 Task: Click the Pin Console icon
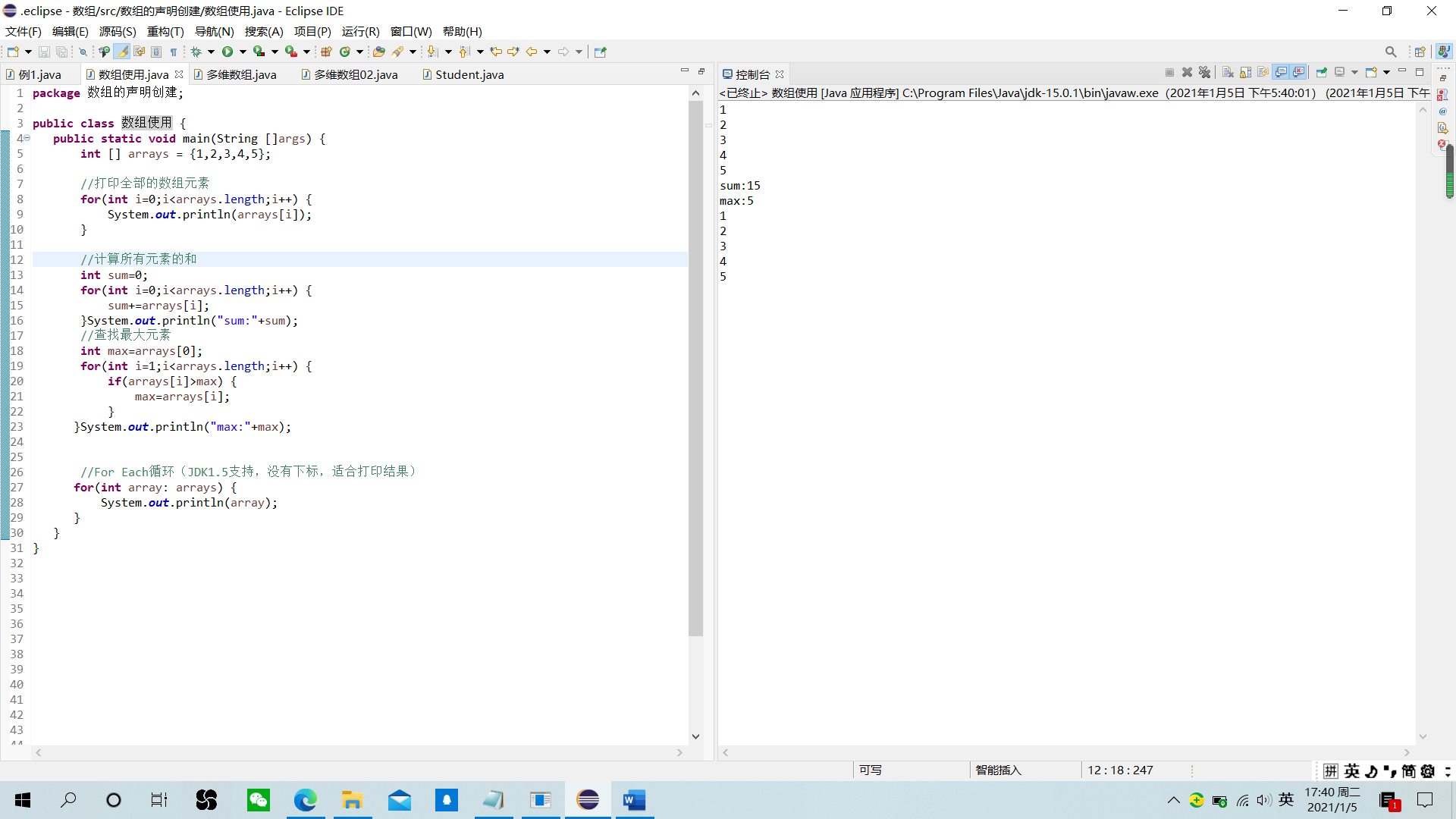1322,72
